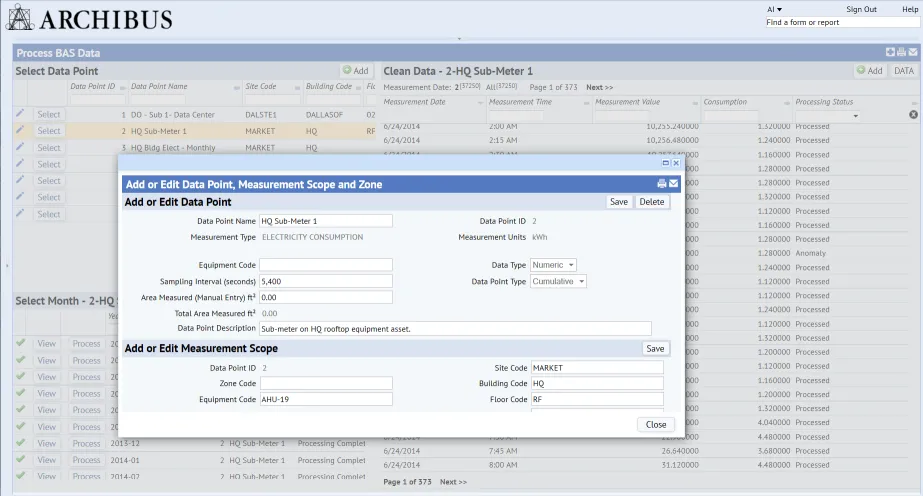This screenshot has width=923, height=496.
Task: Click sort arrow icon beside Measurement Value header
Action: (695, 103)
